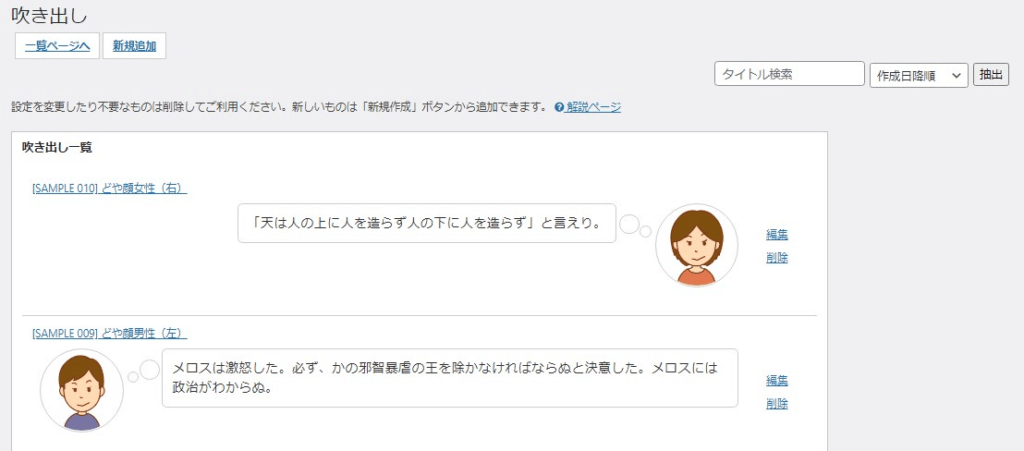
Task: Click the 新規追加 button
Action: pyautogui.click(x=134, y=46)
